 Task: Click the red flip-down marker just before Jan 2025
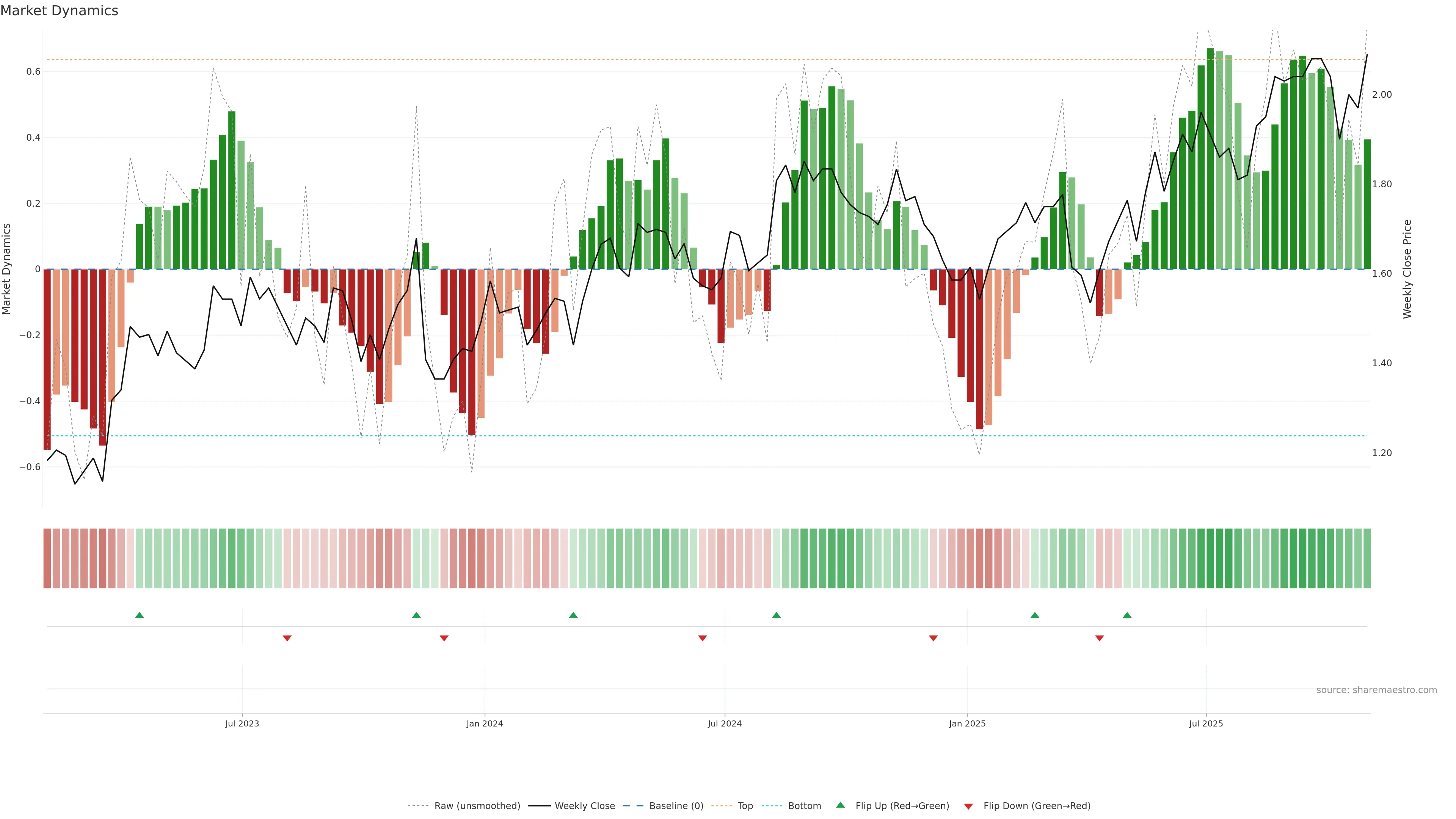click(933, 638)
